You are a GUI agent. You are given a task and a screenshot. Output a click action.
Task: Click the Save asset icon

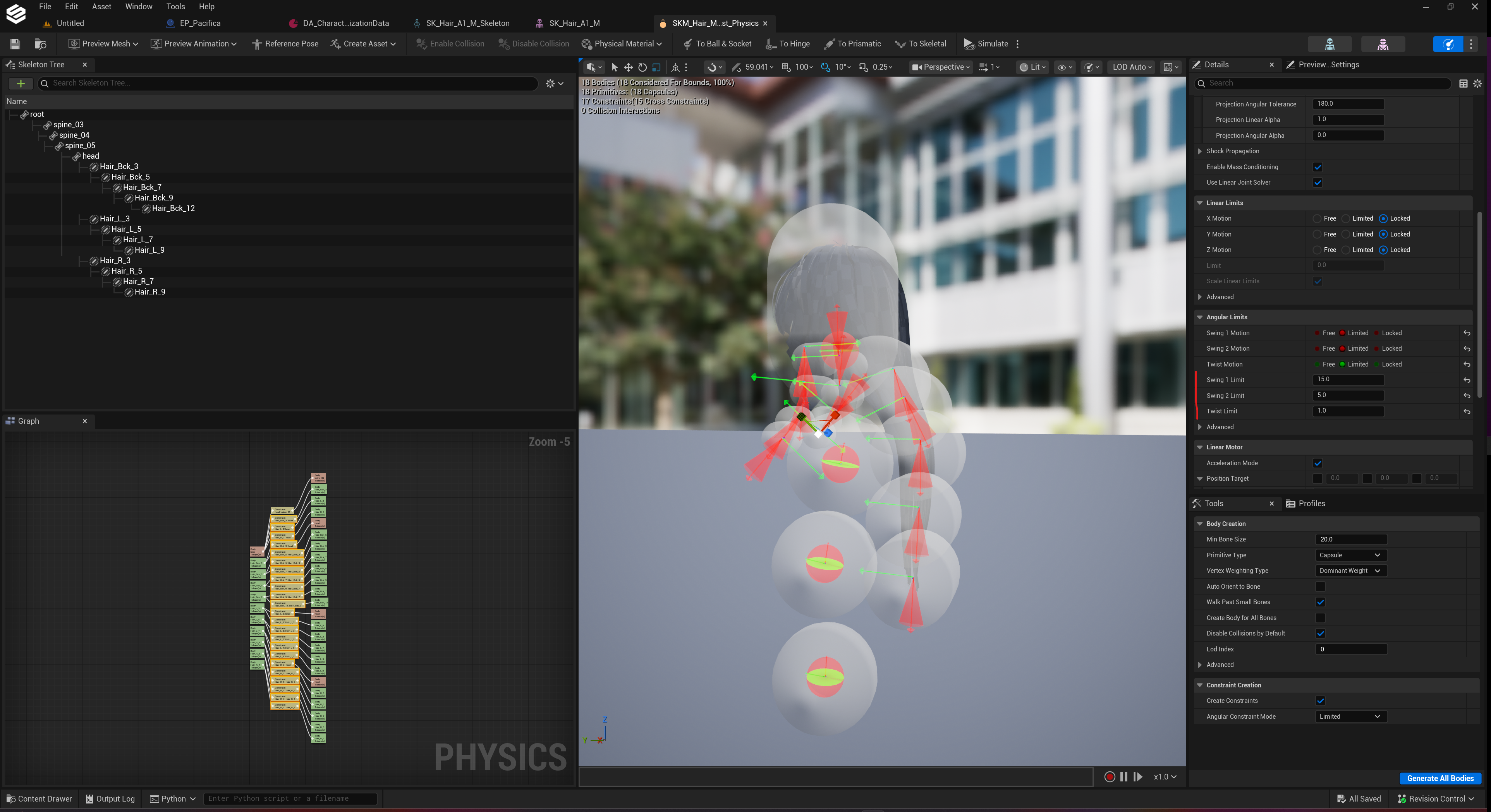pos(15,44)
